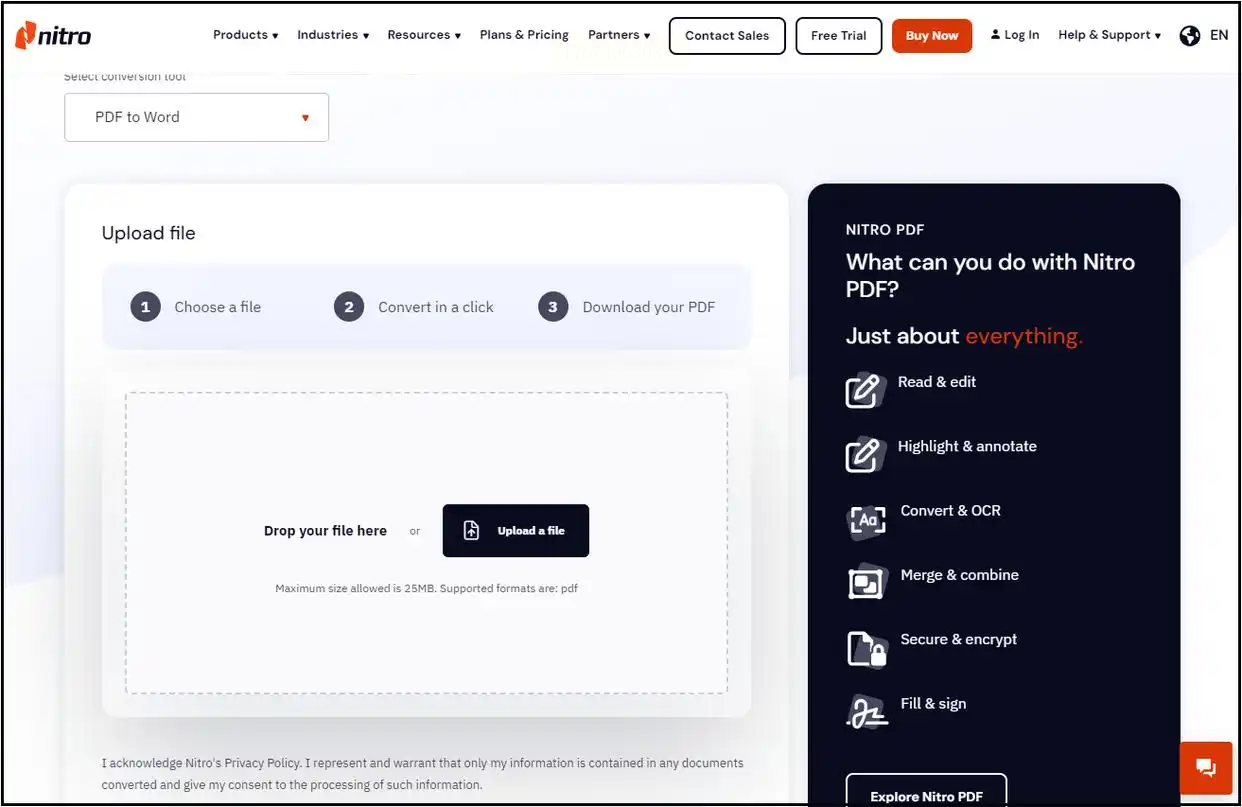Open the globe language selector icon
Viewport: 1242px width, 807px height.
(x=1189, y=35)
